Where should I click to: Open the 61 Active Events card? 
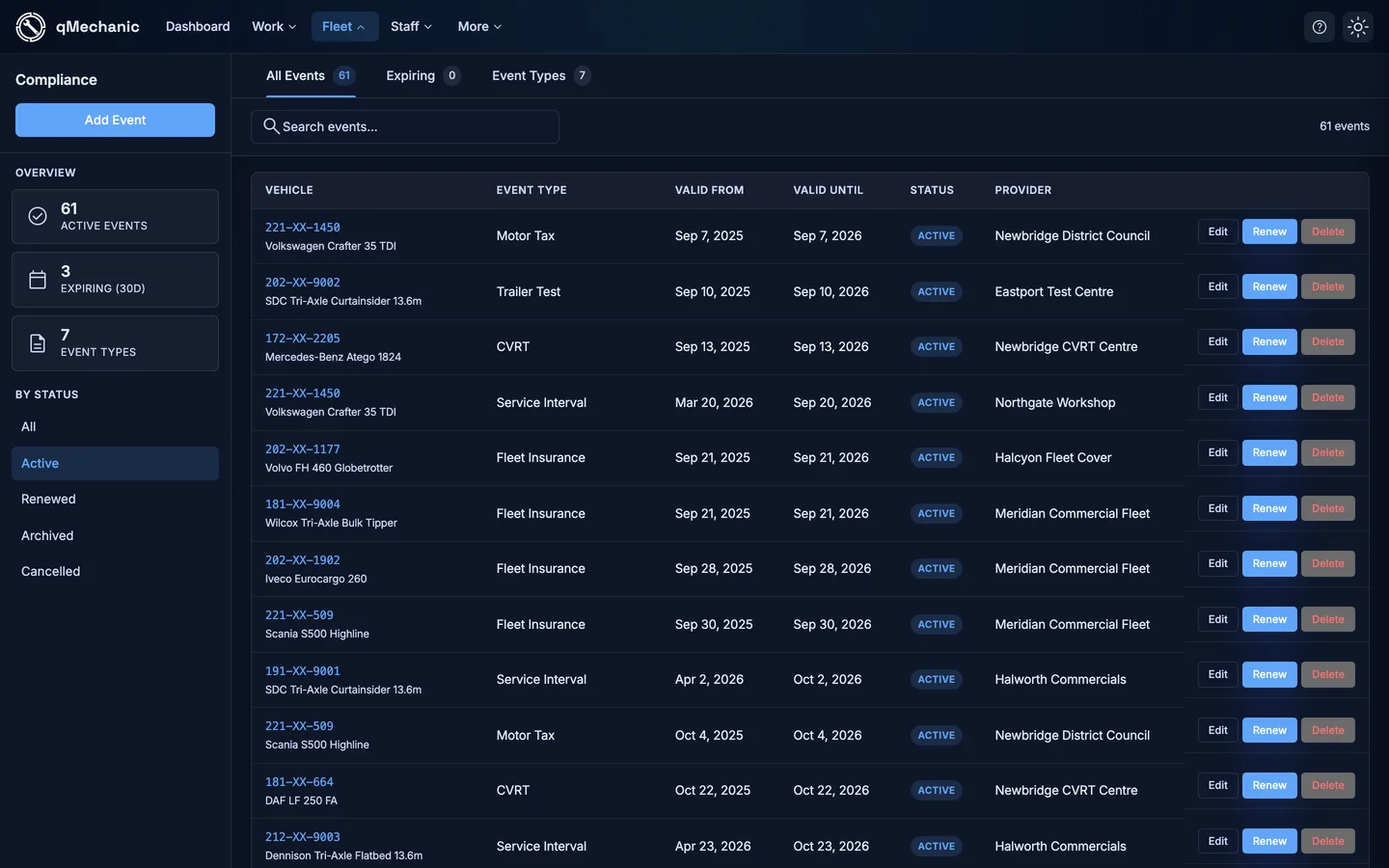[115, 216]
